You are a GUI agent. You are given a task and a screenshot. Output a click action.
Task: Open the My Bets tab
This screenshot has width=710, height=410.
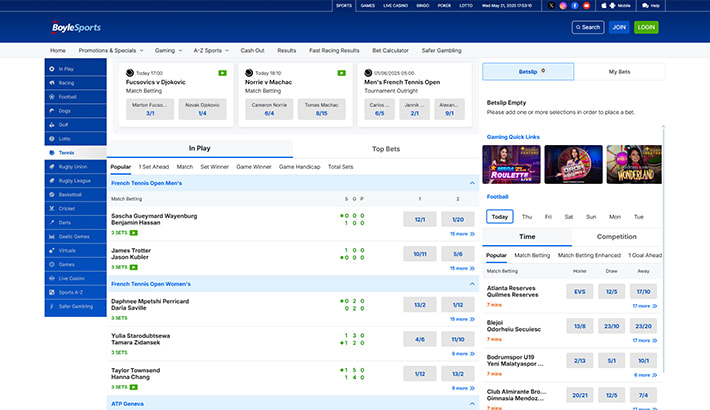[x=619, y=72]
